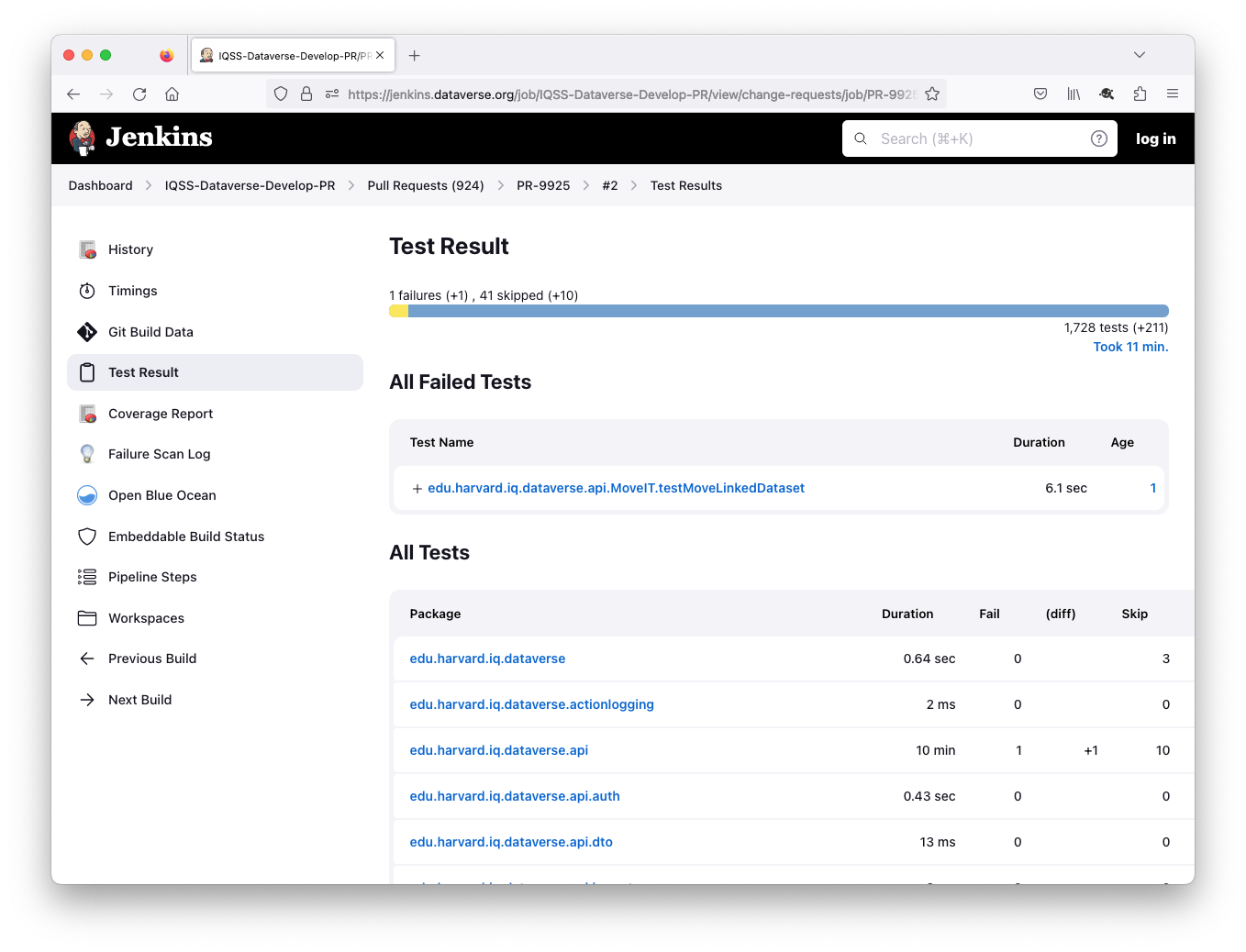Image resolution: width=1246 pixels, height=952 pixels.
Task: Click the Failure Scan Log lightbulb icon
Action: [x=87, y=454]
